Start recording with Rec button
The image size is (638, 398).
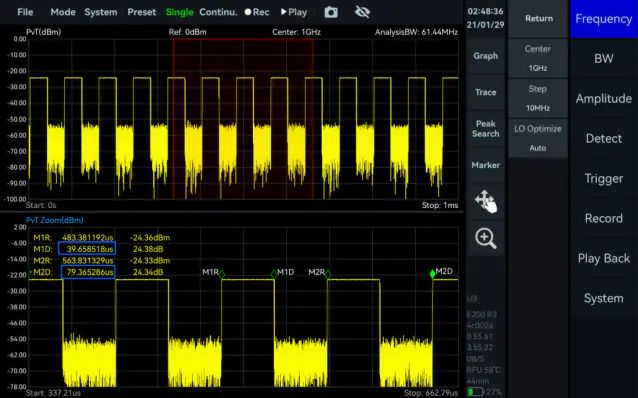(x=257, y=12)
